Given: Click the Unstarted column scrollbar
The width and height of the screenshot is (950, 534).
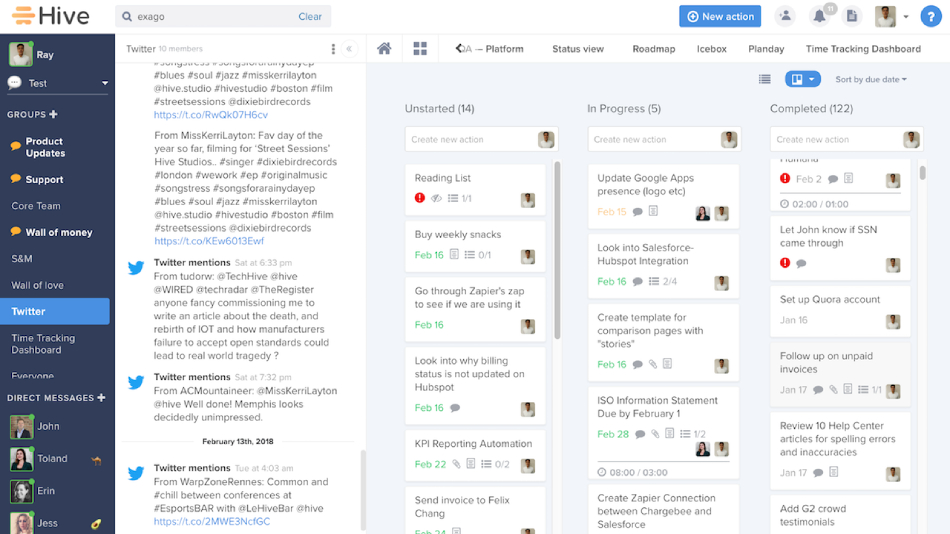Looking at the screenshot, I should coord(557,250).
